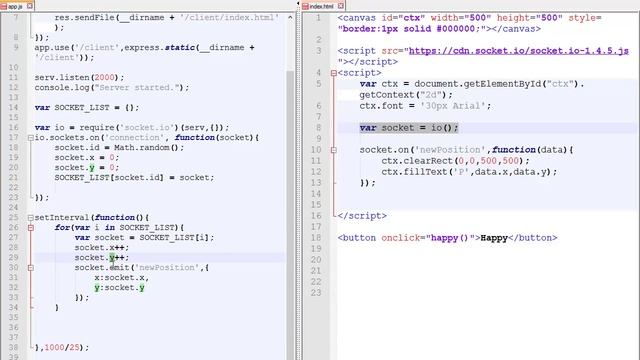Click line number 38 in app.js margin

(x=14, y=348)
